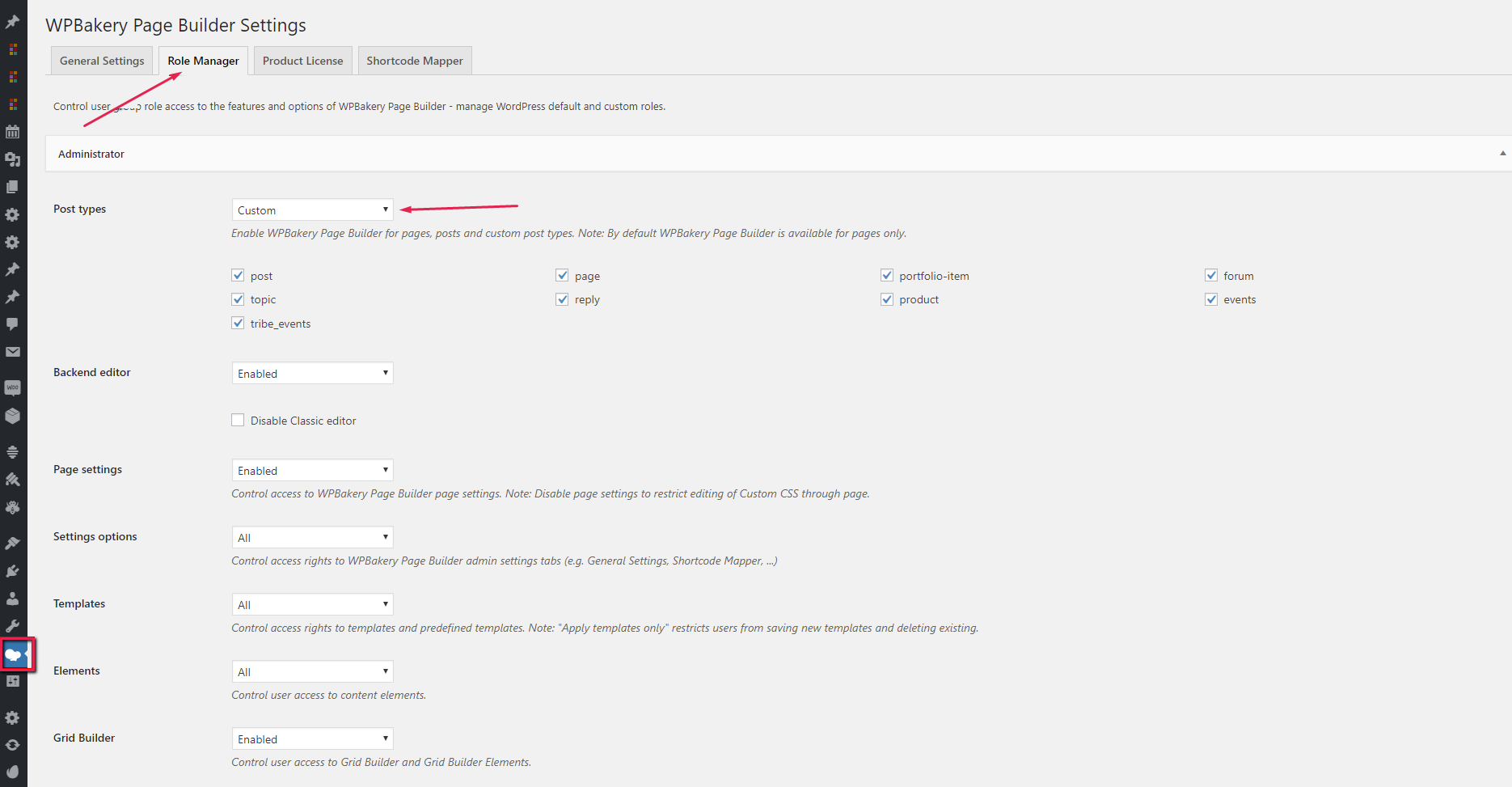Image resolution: width=1512 pixels, height=787 pixels.
Task: Open the Events calendar sidebar icon
Action: click(x=12, y=132)
